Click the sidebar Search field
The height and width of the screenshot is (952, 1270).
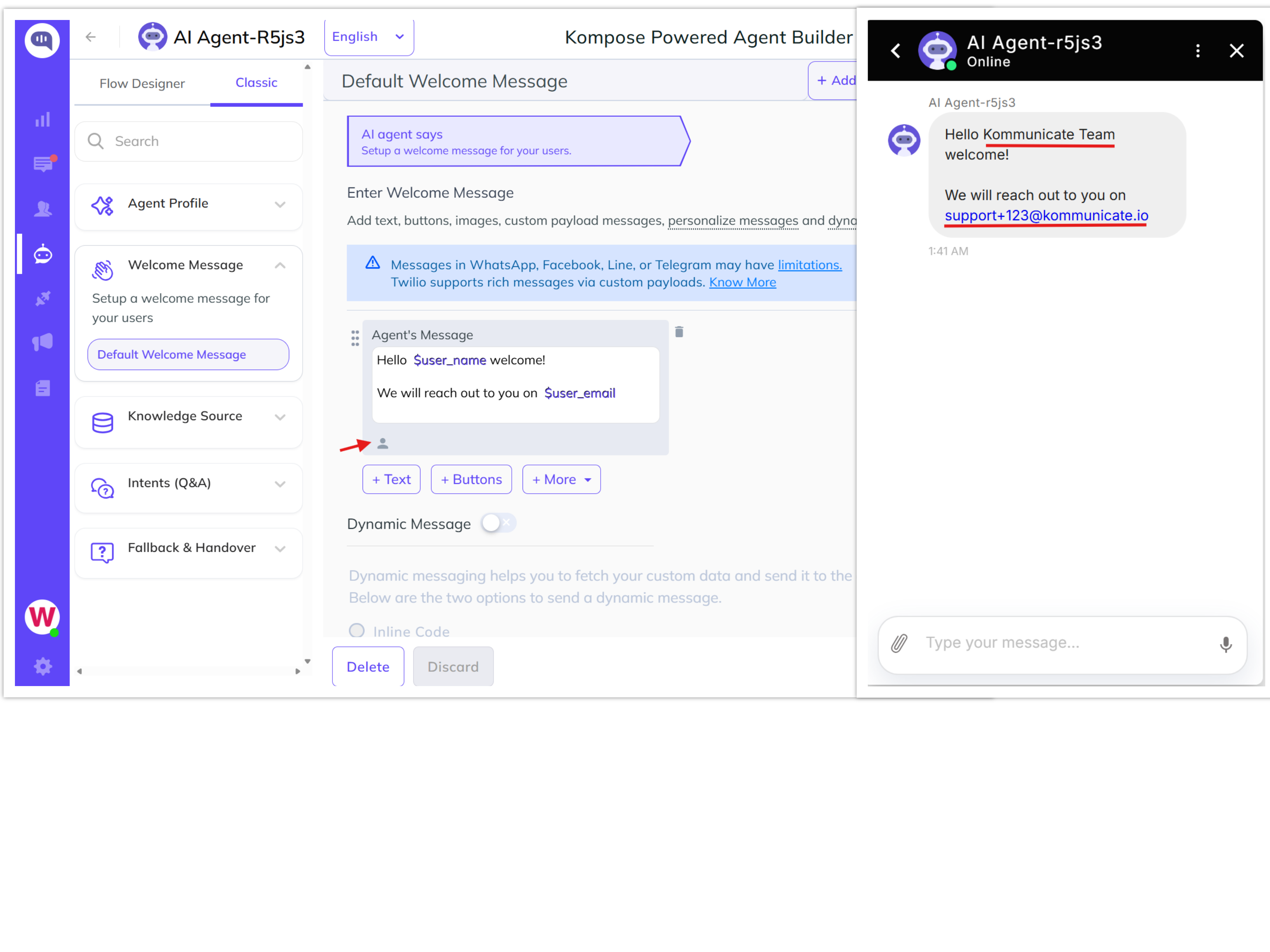[188, 141]
